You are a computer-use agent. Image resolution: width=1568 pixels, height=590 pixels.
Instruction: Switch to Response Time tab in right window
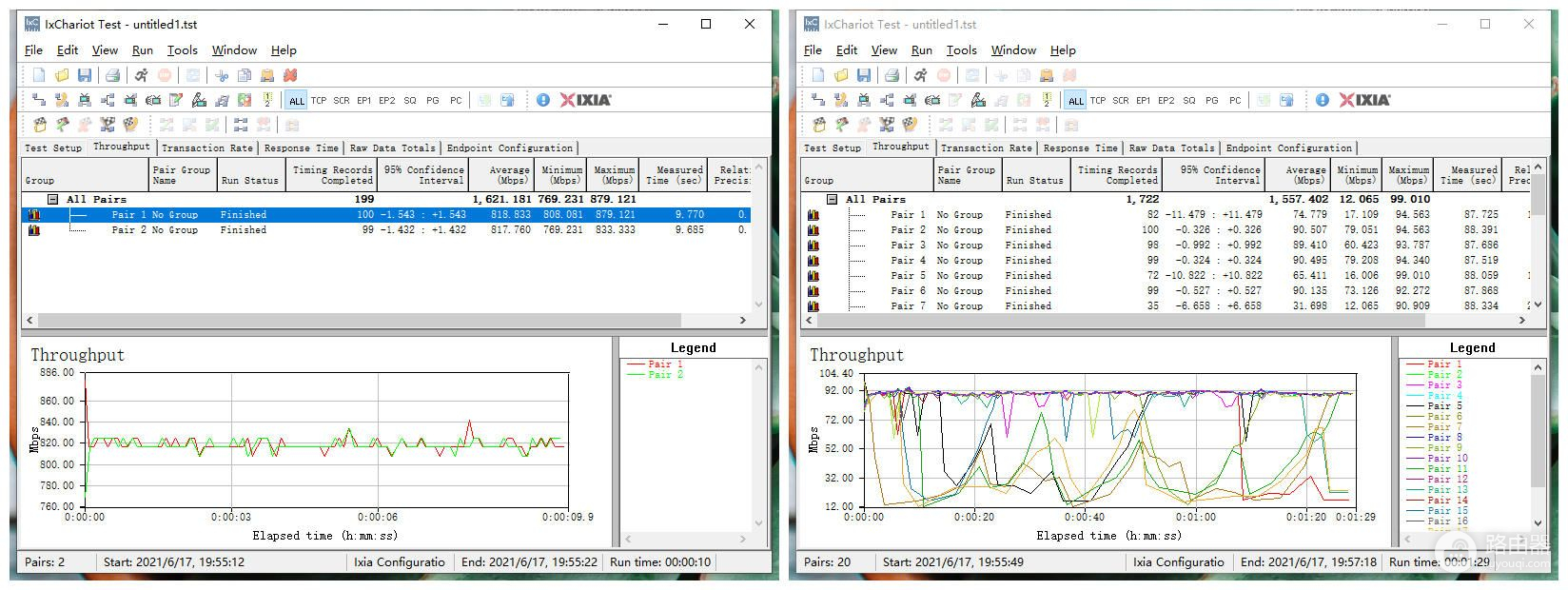tap(1080, 147)
